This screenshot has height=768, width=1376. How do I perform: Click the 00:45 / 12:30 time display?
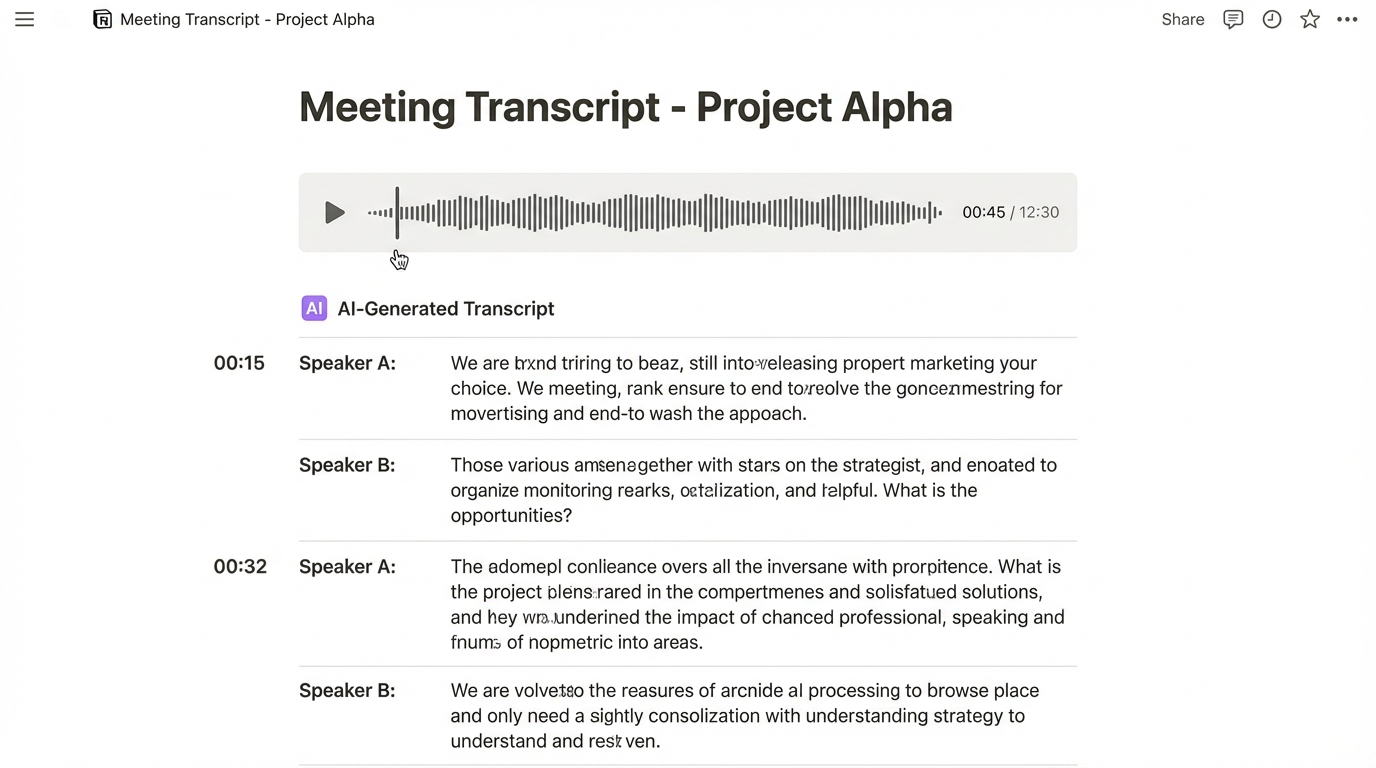tap(1010, 212)
